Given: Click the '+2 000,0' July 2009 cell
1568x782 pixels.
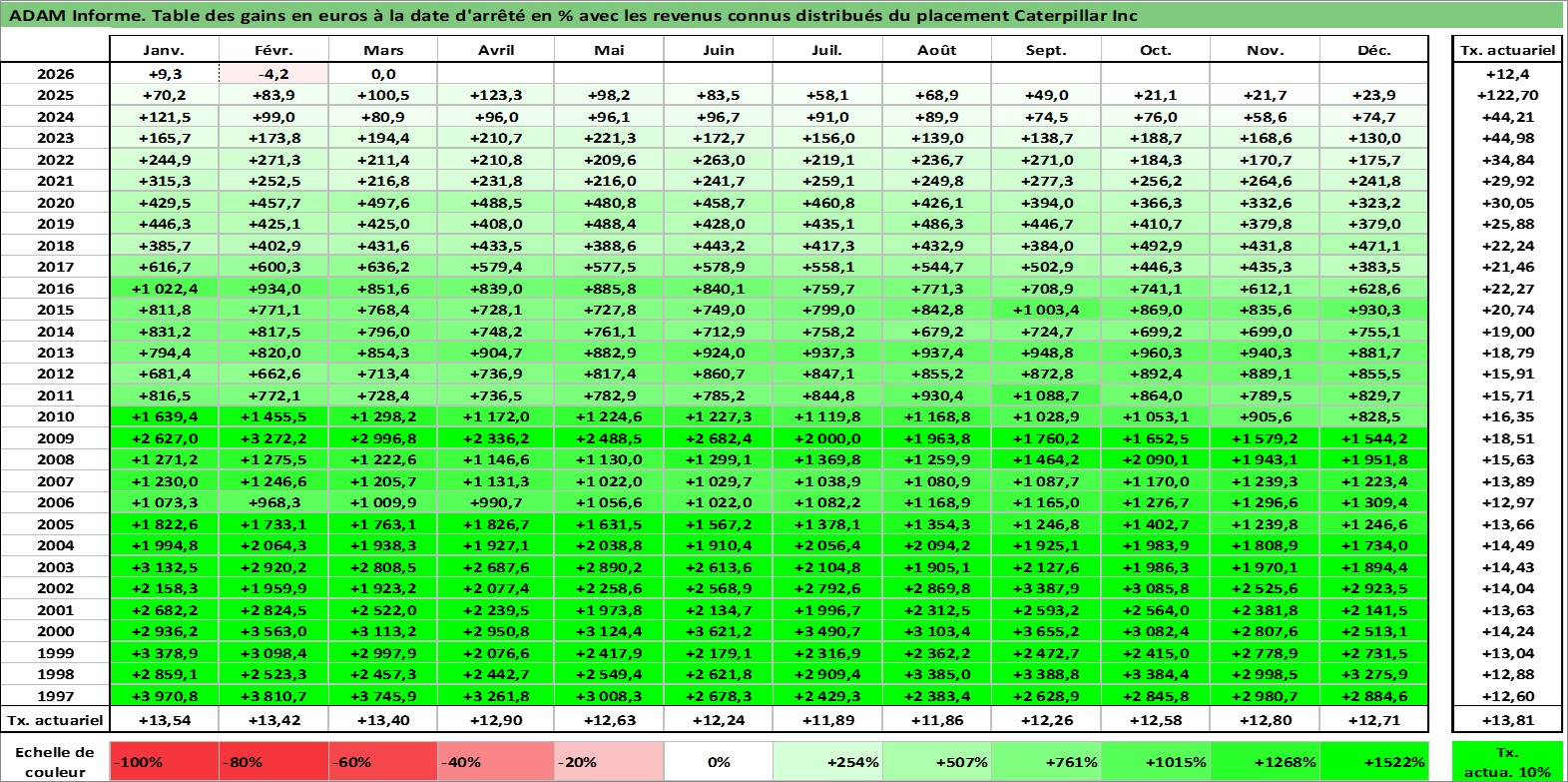Looking at the screenshot, I should tap(827, 438).
